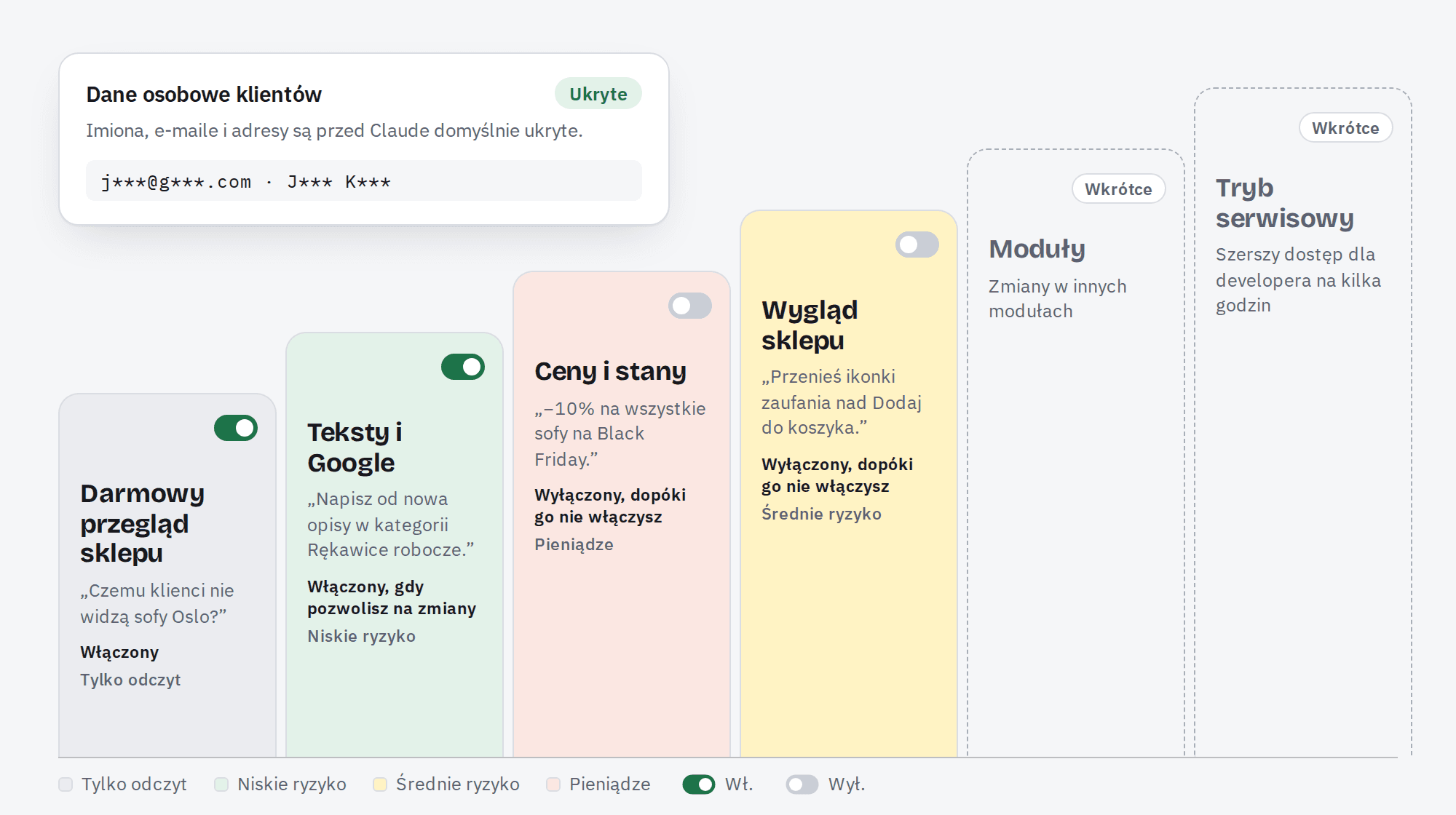Click the masked email j***@g***.com field
This screenshot has width=1456, height=815.
coord(364,181)
